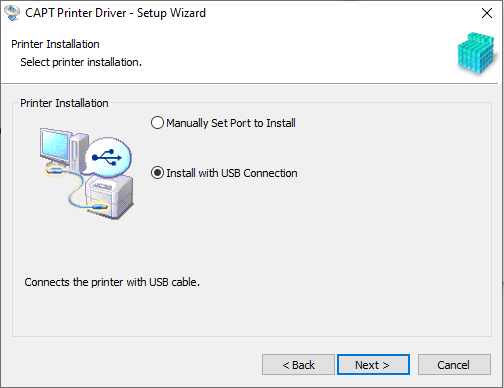Screen dimensions: 504x388
Task: Go back with the Back button
Action: (298, 365)
